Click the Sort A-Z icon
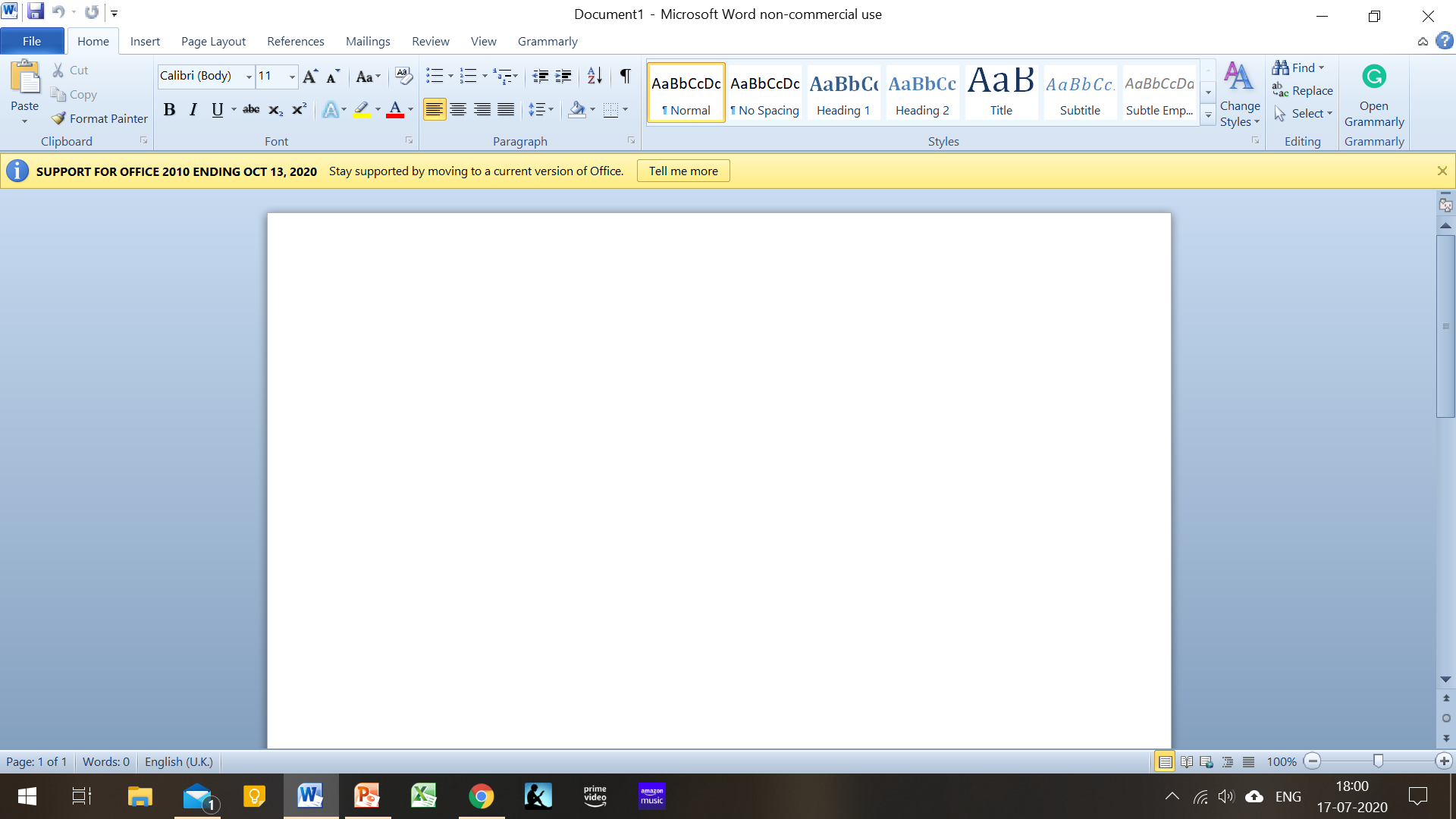 tap(595, 76)
